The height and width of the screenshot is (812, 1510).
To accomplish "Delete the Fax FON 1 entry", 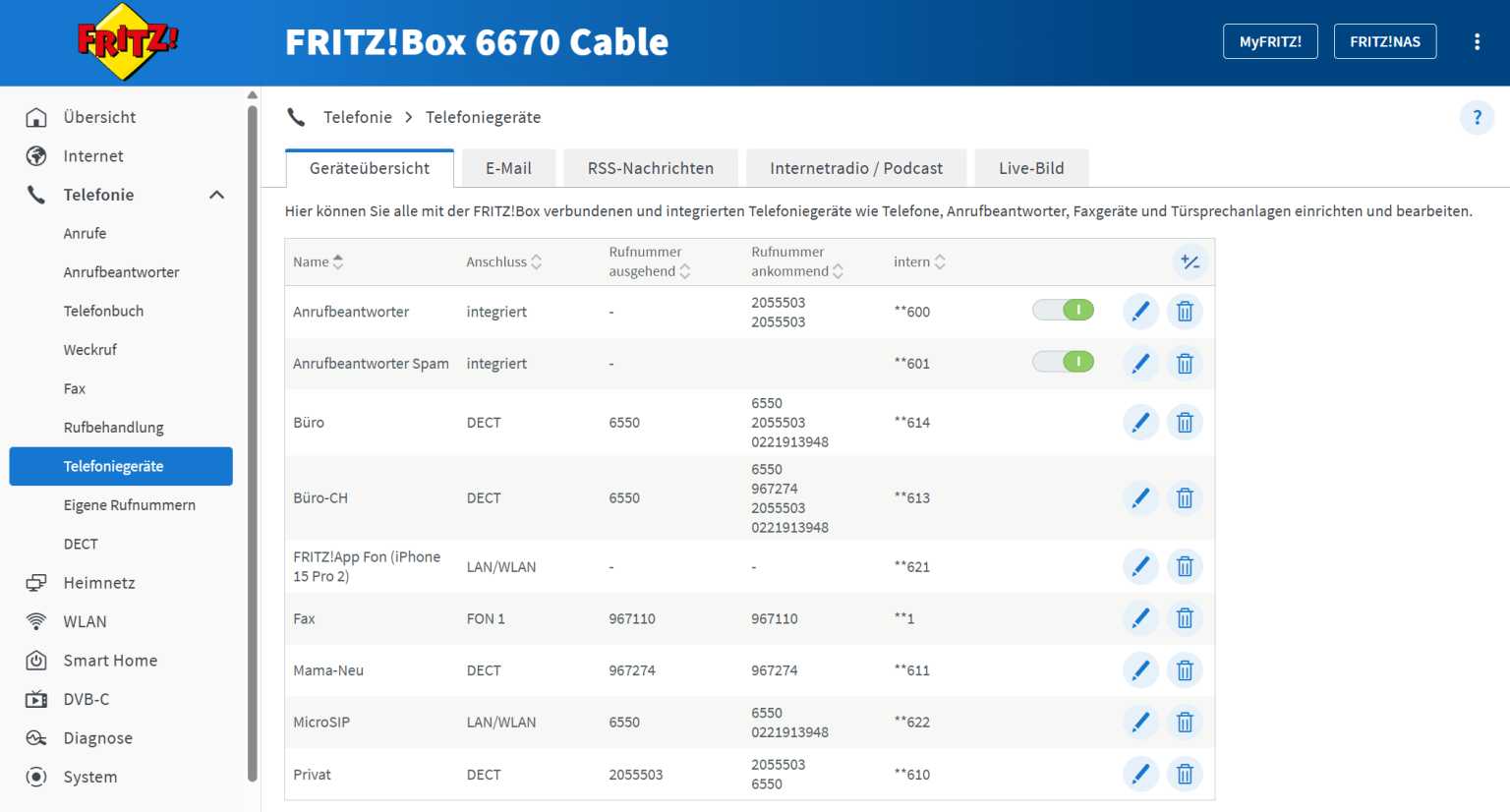I will [x=1185, y=618].
